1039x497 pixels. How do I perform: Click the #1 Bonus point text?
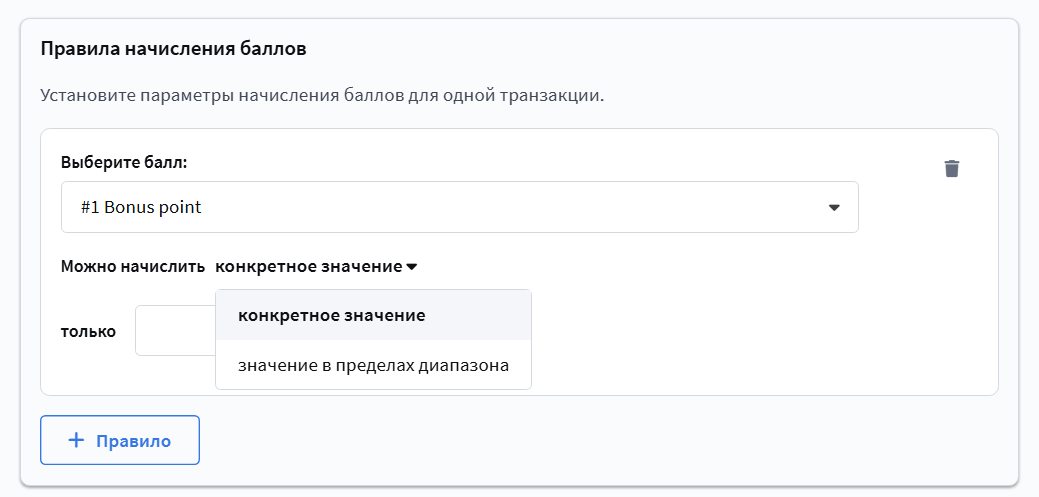tap(141, 207)
